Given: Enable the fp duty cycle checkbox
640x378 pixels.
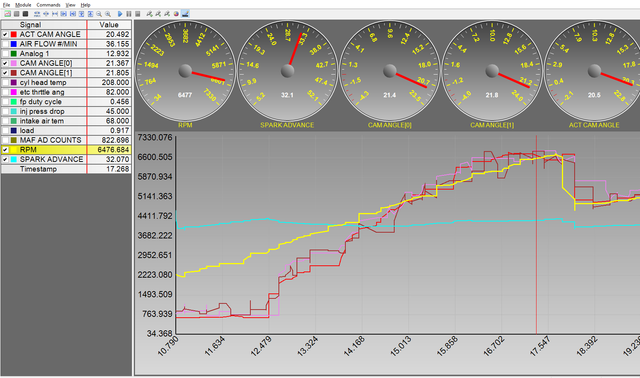Looking at the screenshot, I should tap(5, 102).
